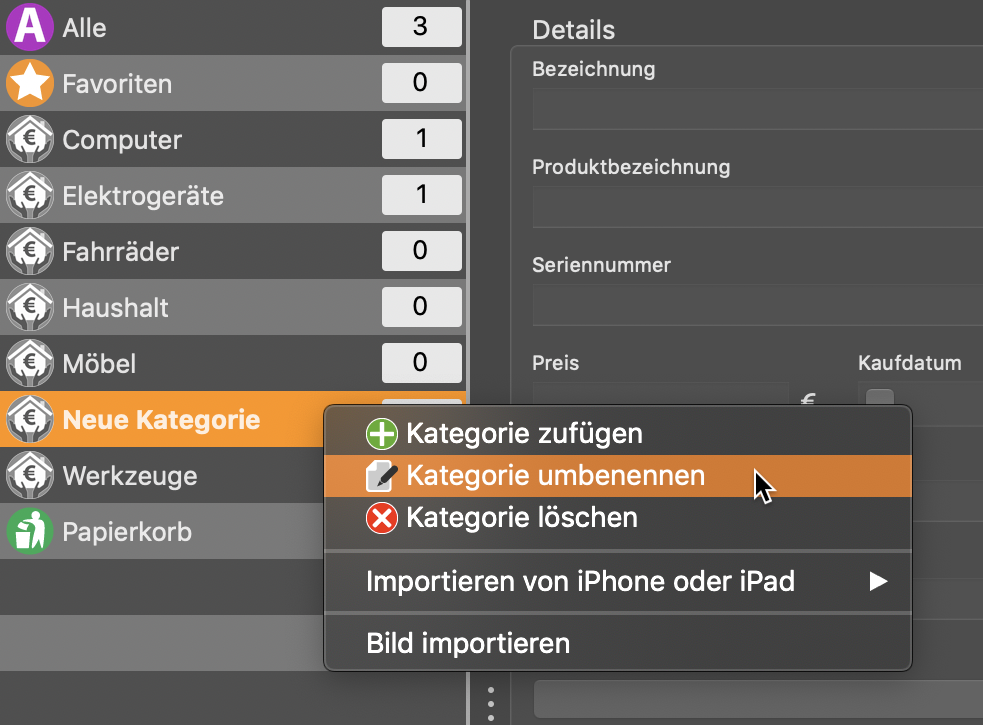
Task: Click the vertical dots splitter handle
Action: 491,704
